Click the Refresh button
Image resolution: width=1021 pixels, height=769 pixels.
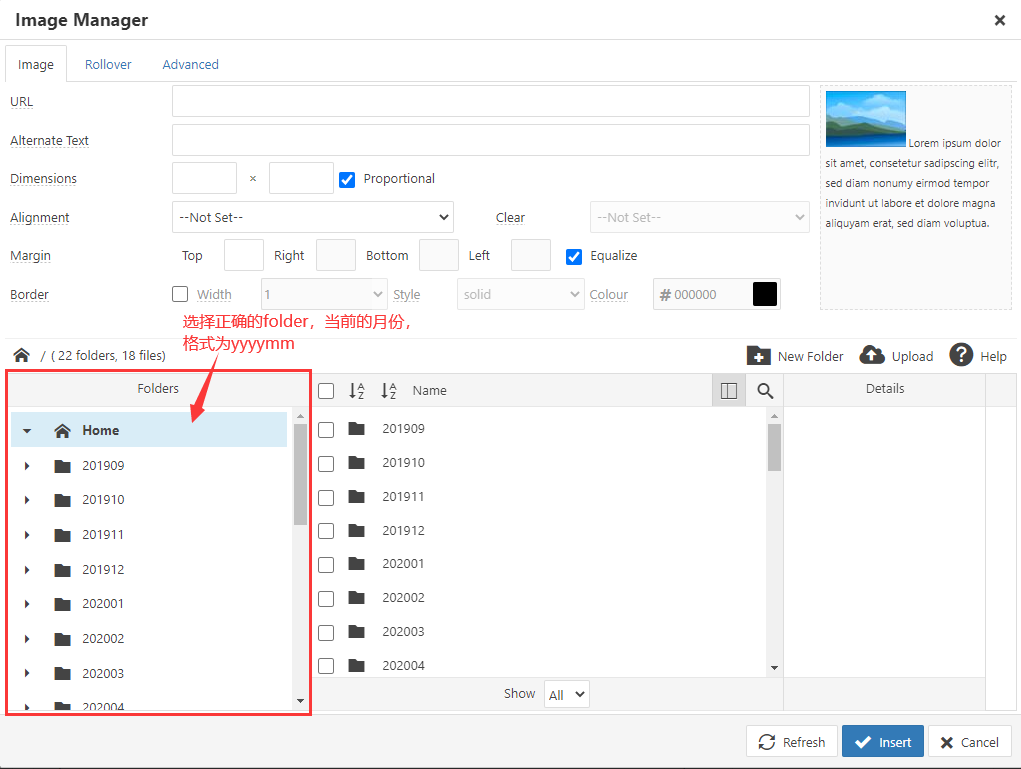tap(792, 742)
